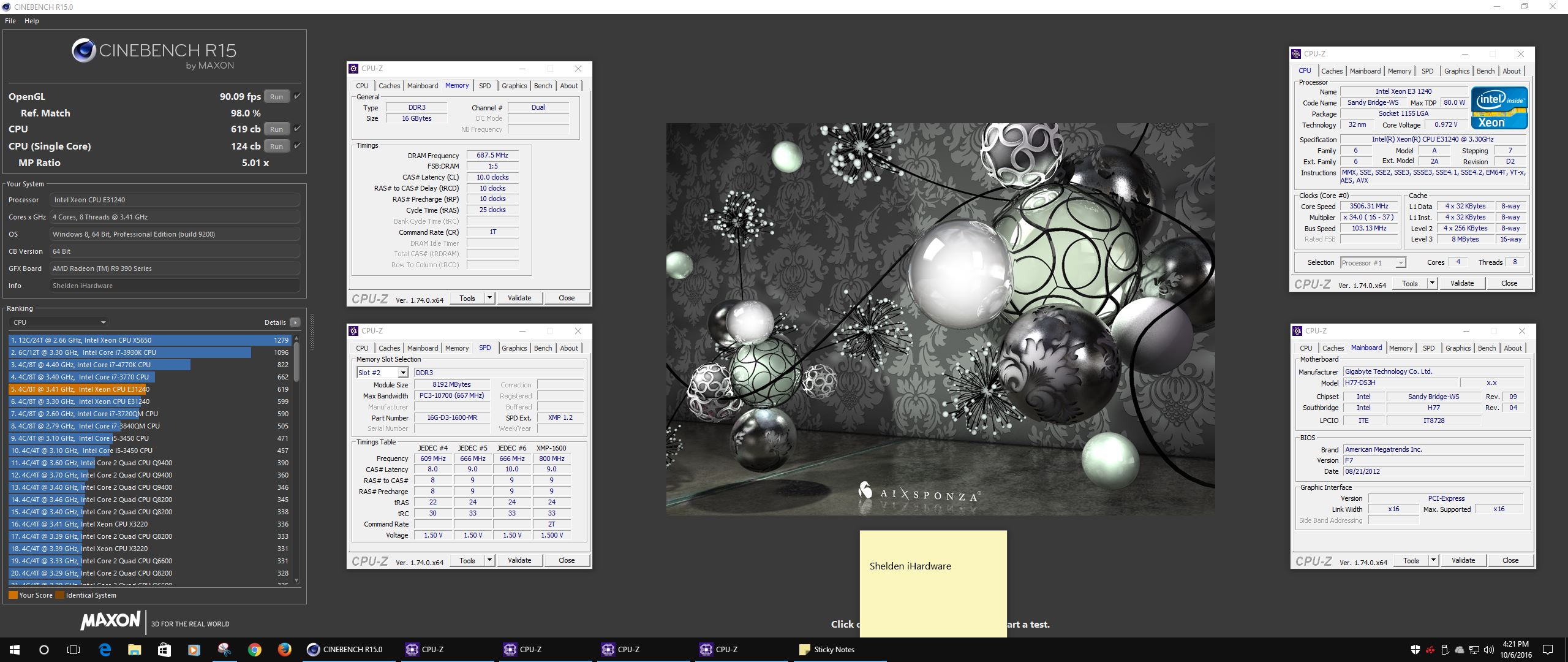This screenshot has height=662, width=1568.
Task: Click the Ranking list vertical scrollbar
Action: pos(296,458)
